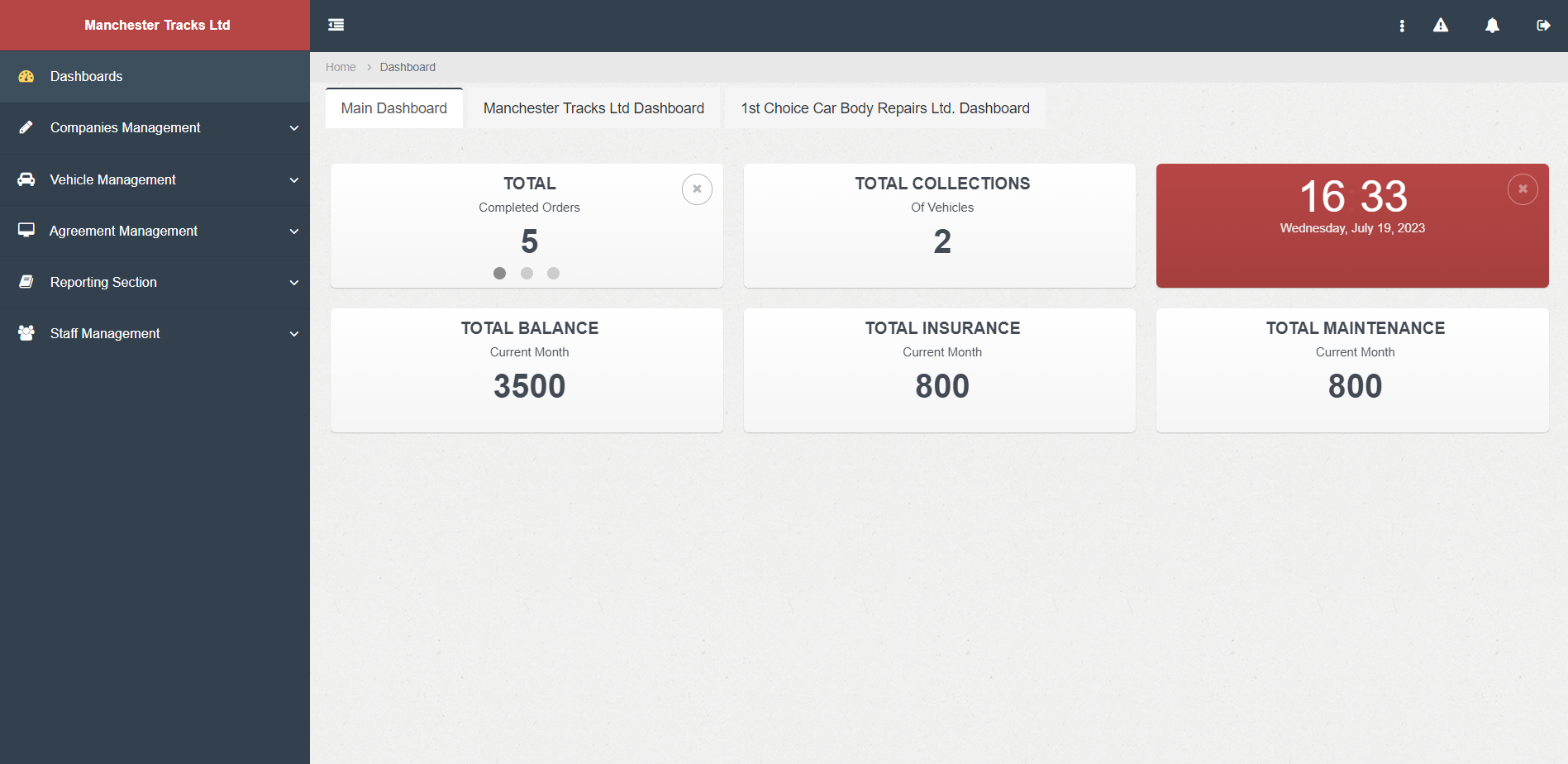Click the date Wednesday, July 19, 2023
This screenshot has height=764, width=1568.
pos(1352,228)
